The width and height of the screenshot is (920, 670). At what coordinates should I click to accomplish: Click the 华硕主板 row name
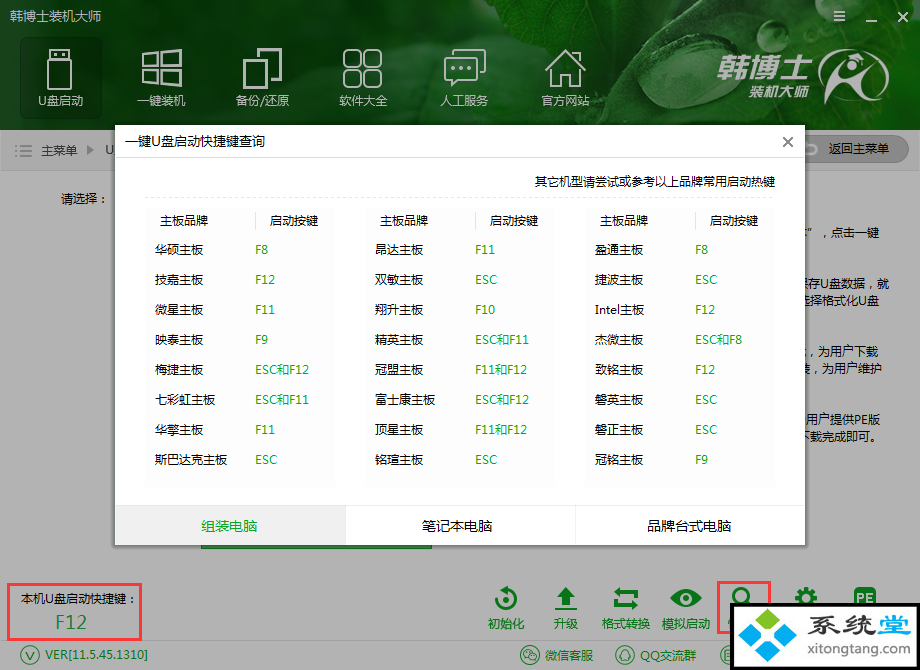point(179,250)
